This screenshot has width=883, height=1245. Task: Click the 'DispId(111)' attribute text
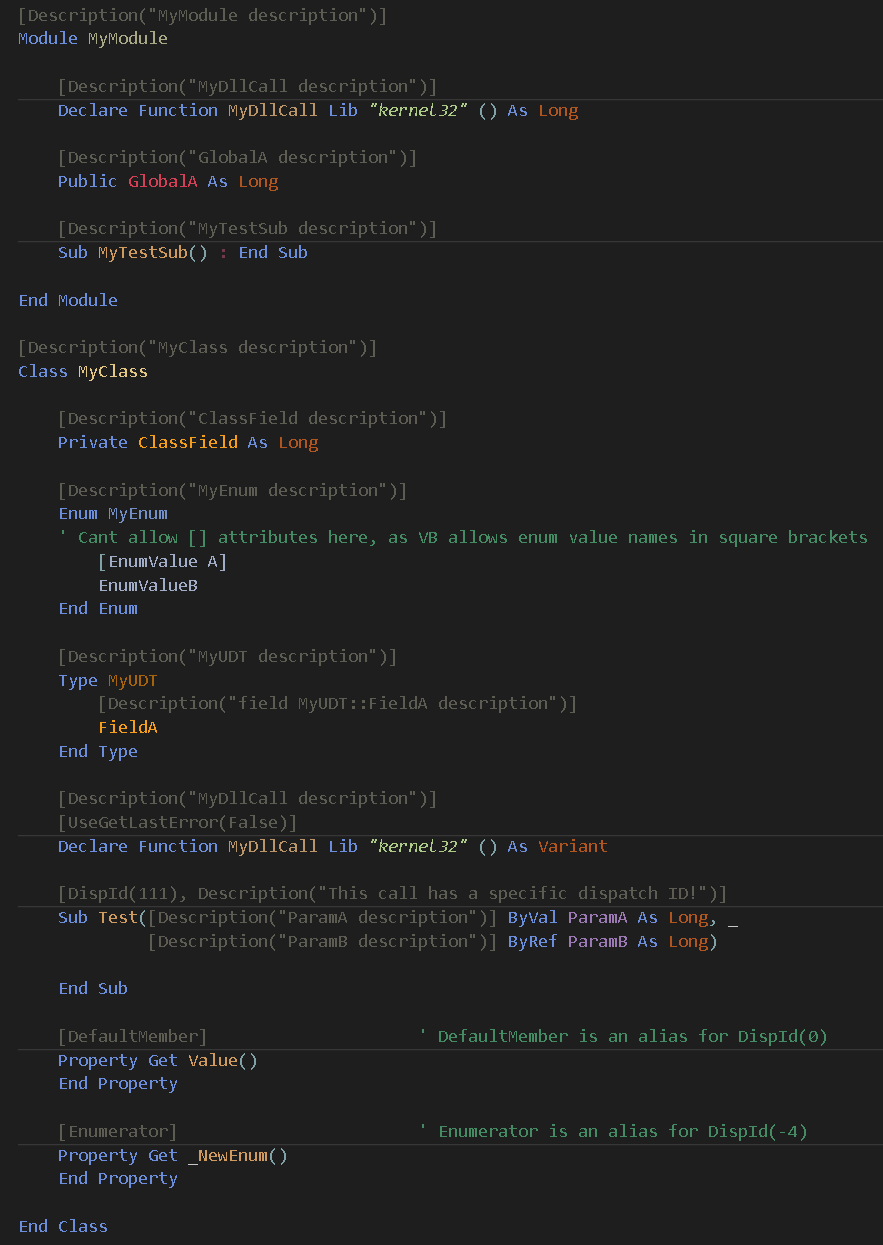(x=123, y=894)
